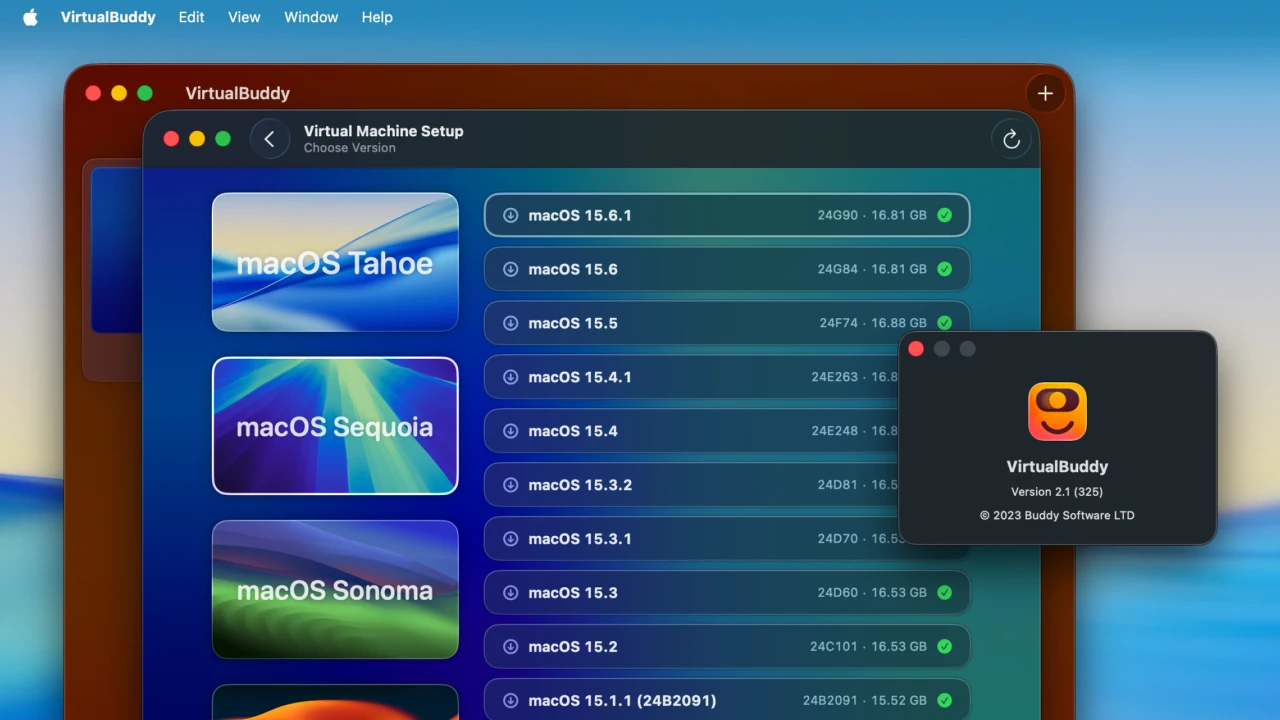The image size is (1280, 720).
Task: Click the download icon next to macOS 15.2
Action: point(511,646)
